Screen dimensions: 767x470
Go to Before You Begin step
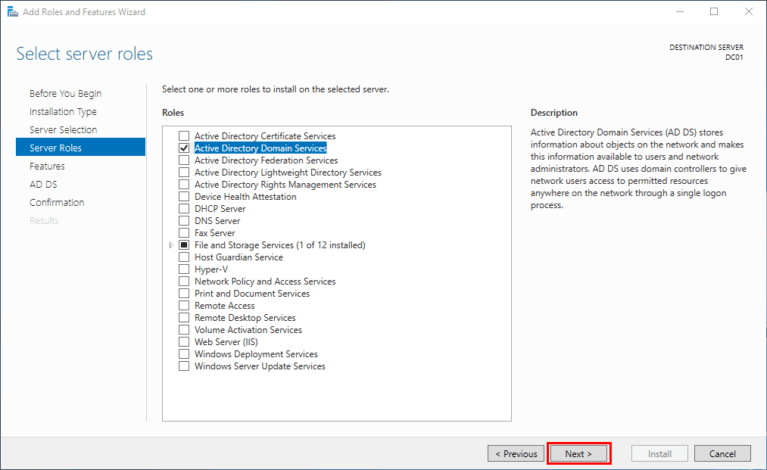66,93
